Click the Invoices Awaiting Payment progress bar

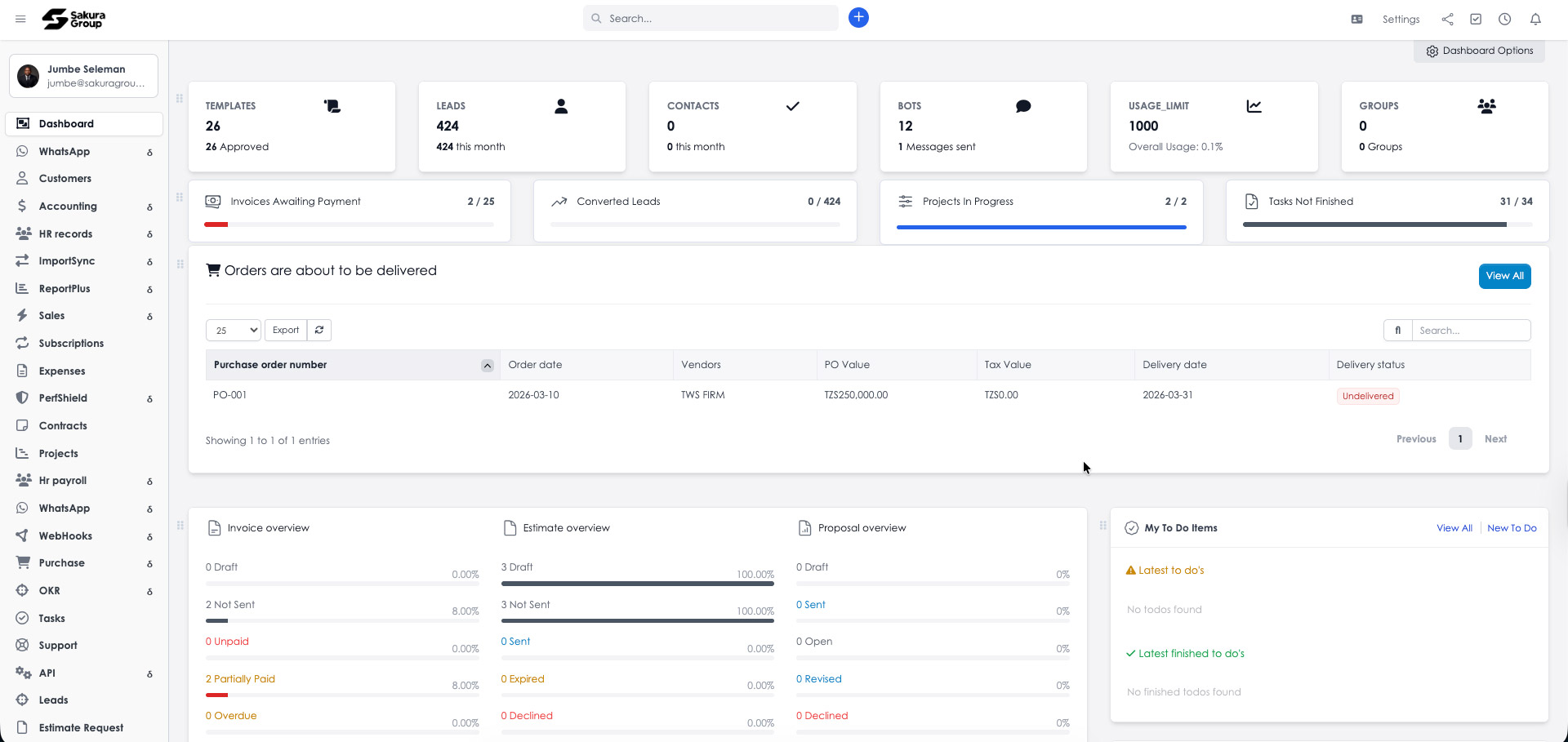pos(349,224)
